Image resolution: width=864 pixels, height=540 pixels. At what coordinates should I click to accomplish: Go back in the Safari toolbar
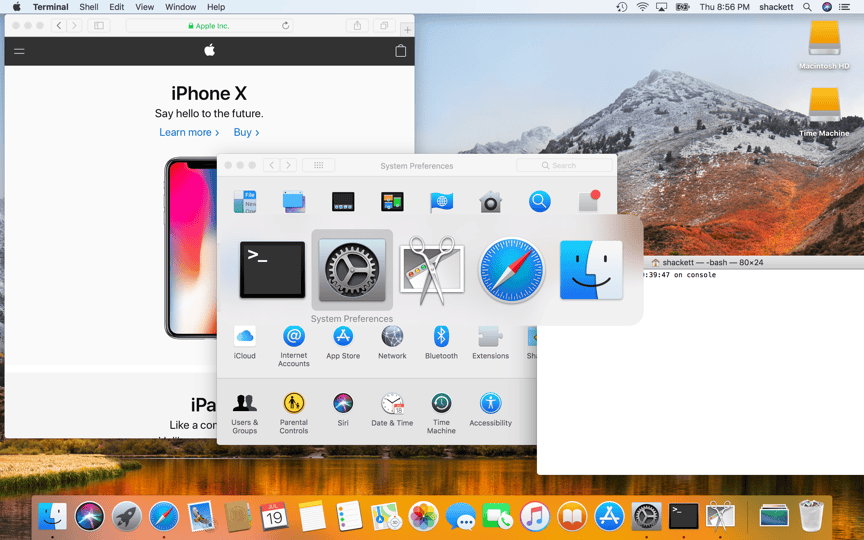[59, 25]
